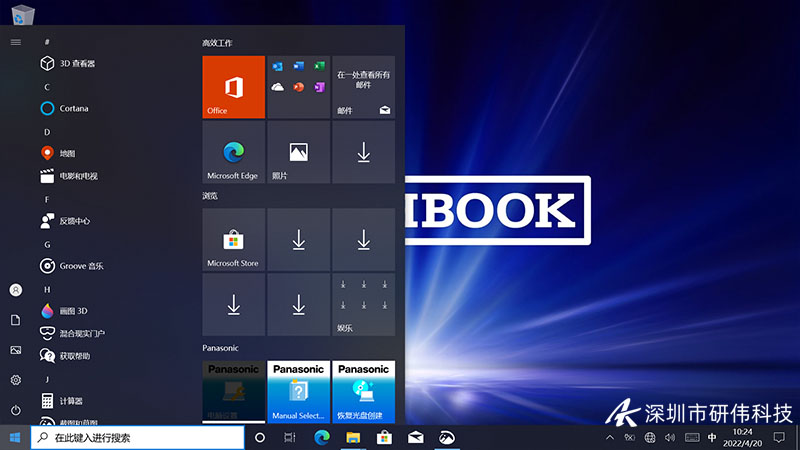Open Panasonic Manual Select tile
800x450 pixels.
[x=298, y=391]
